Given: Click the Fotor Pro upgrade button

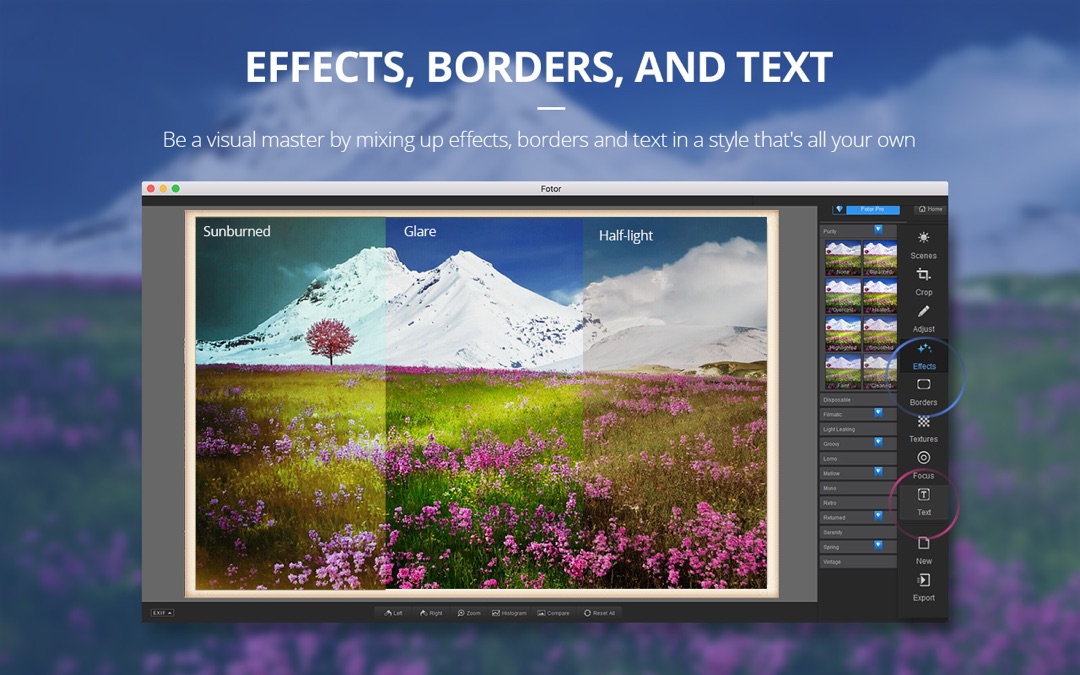Looking at the screenshot, I should click(866, 209).
